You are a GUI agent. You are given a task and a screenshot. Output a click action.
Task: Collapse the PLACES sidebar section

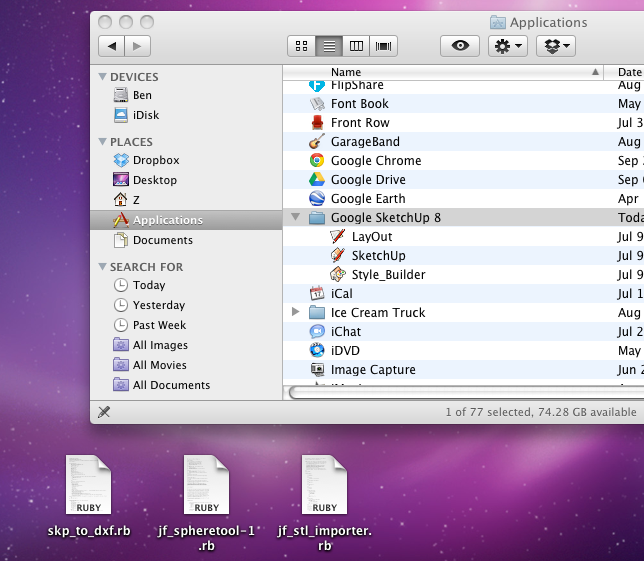pyautogui.click(x=102, y=142)
